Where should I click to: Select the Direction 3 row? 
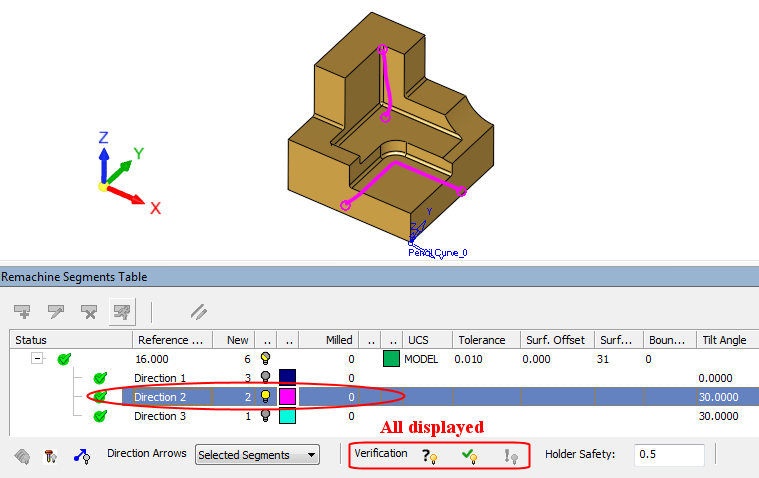click(160, 415)
